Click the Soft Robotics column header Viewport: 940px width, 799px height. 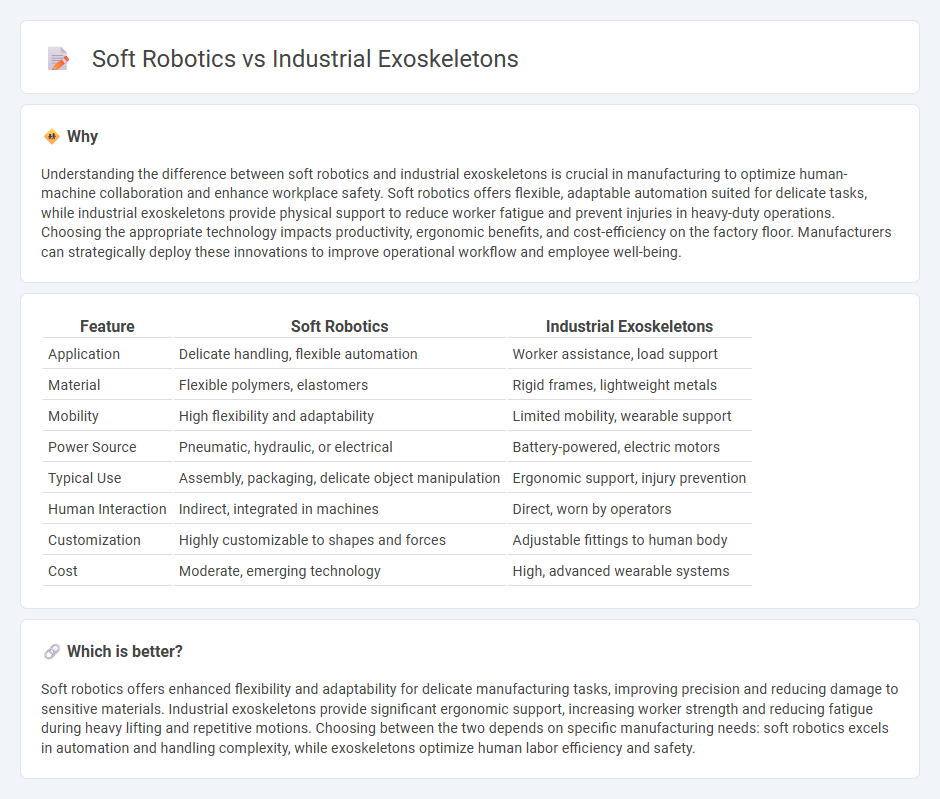click(x=339, y=326)
